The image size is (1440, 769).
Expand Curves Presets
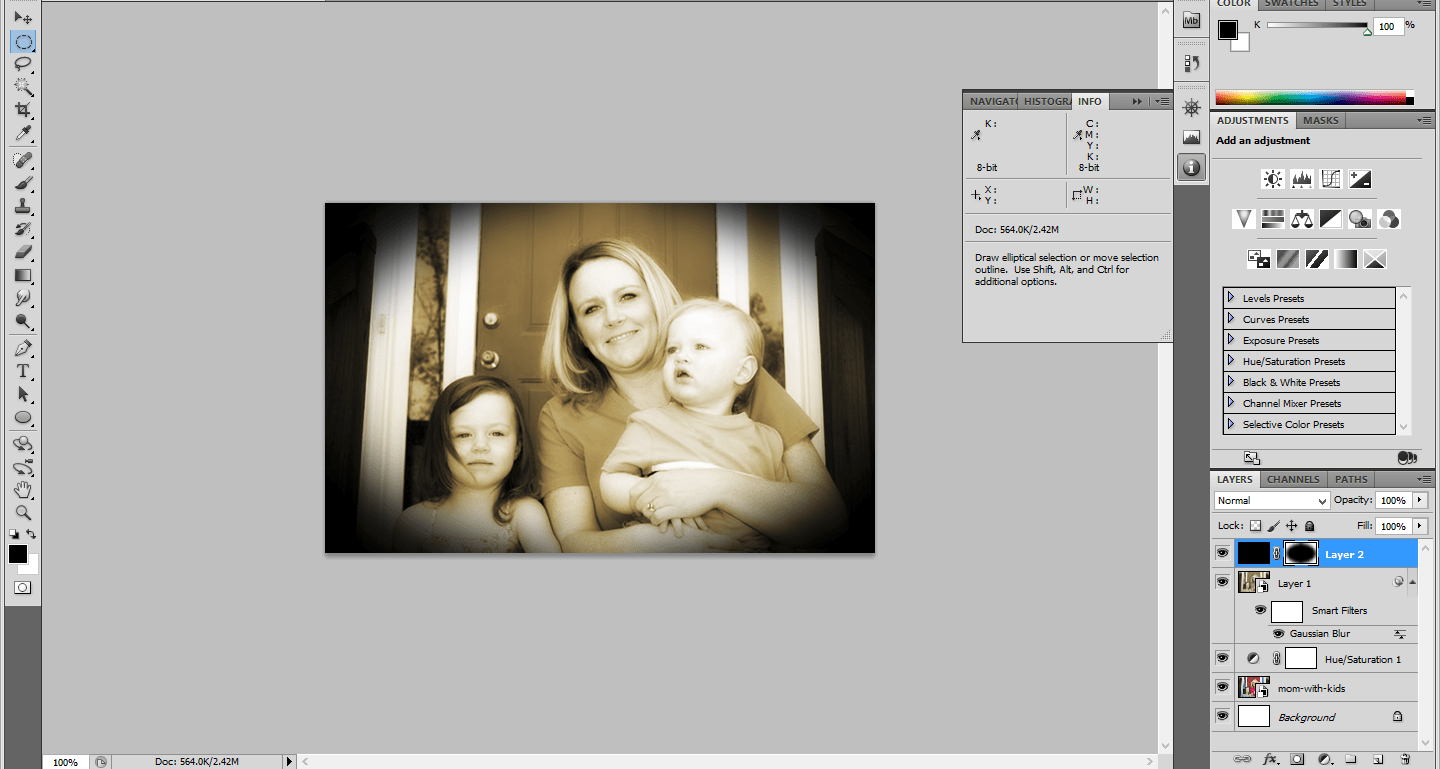(x=1231, y=319)
